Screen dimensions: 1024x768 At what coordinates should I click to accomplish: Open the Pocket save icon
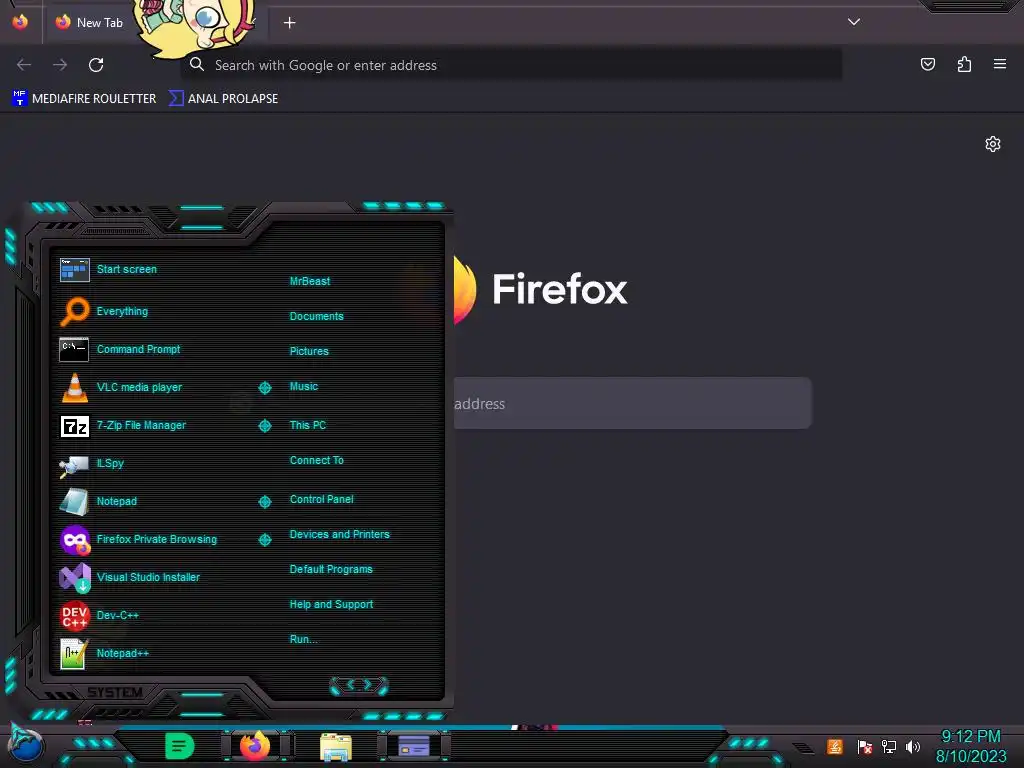tap(927, 64)
